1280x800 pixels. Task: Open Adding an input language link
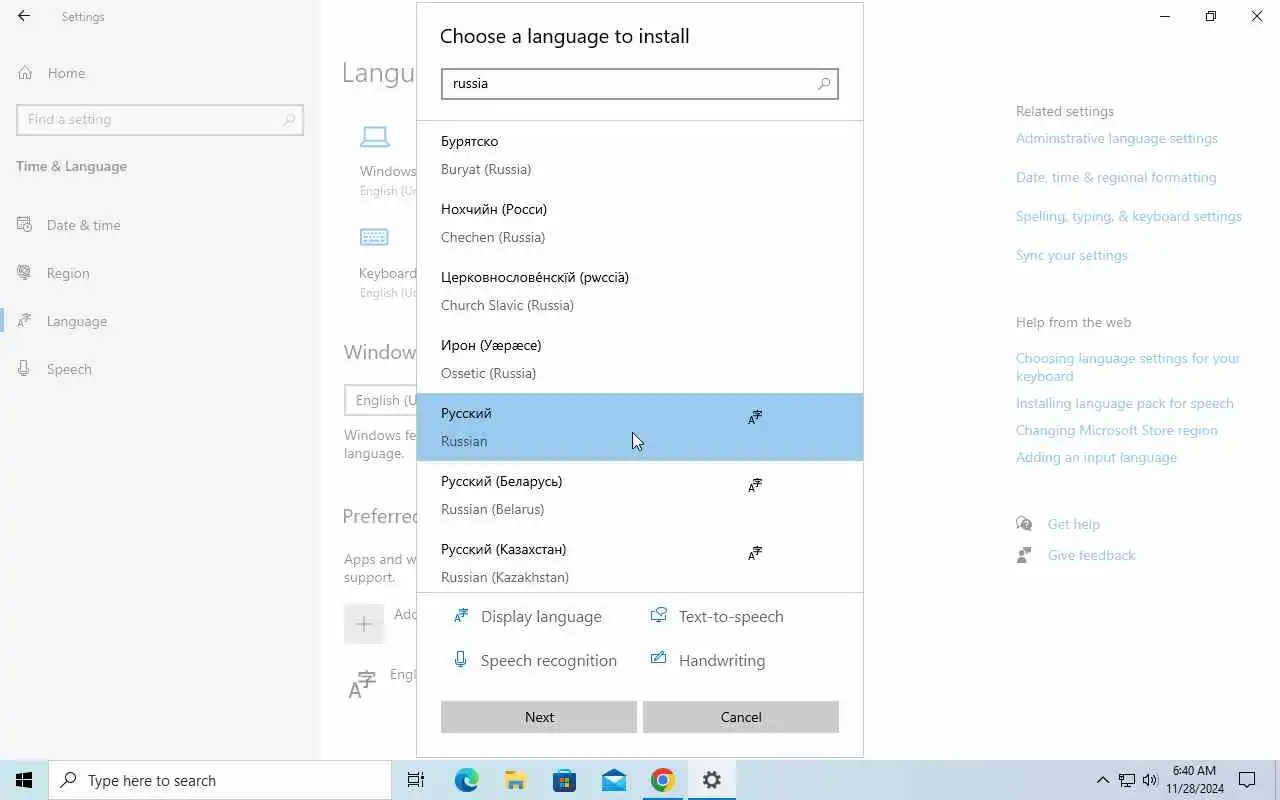tap(1096, 457)
